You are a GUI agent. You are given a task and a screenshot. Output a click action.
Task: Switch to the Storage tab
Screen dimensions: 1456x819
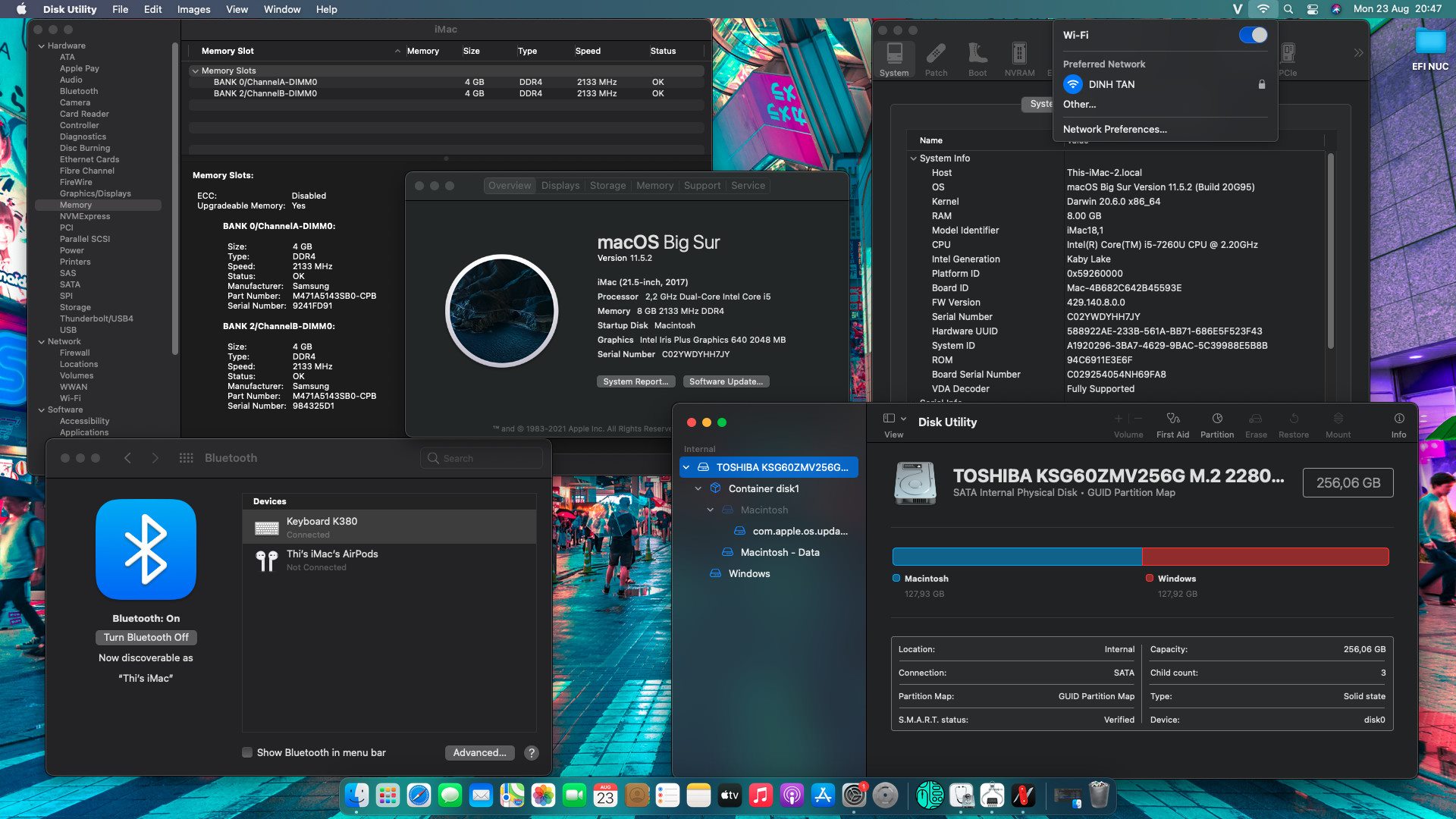point(607,186)
